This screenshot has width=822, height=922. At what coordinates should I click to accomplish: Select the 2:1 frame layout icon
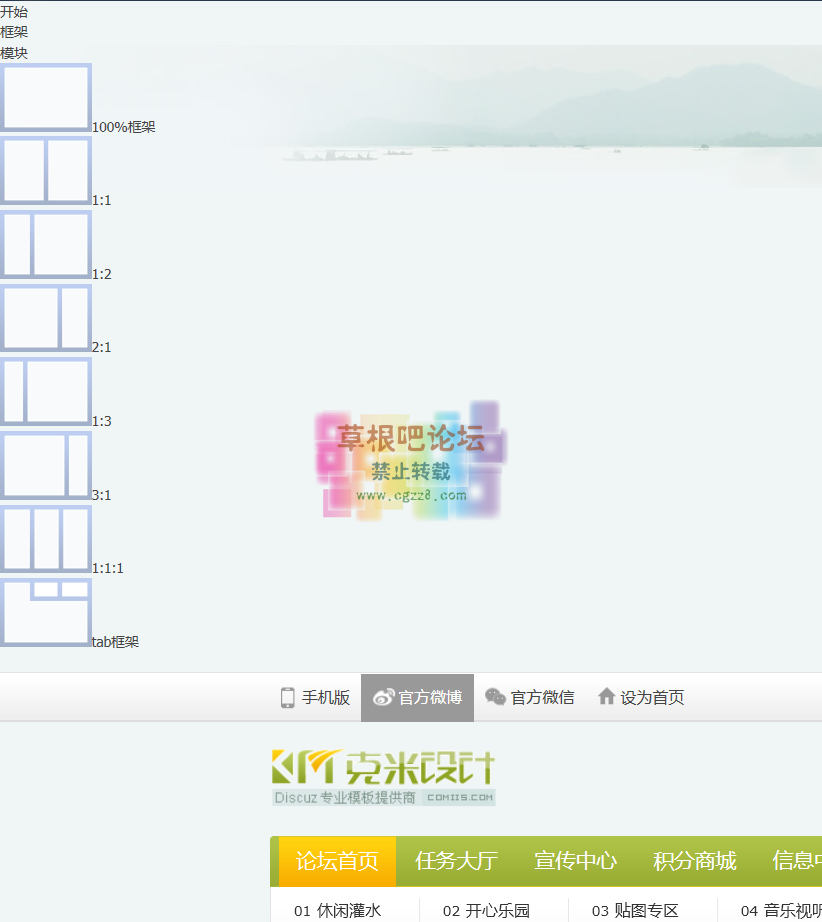click(x=46, y=318)
